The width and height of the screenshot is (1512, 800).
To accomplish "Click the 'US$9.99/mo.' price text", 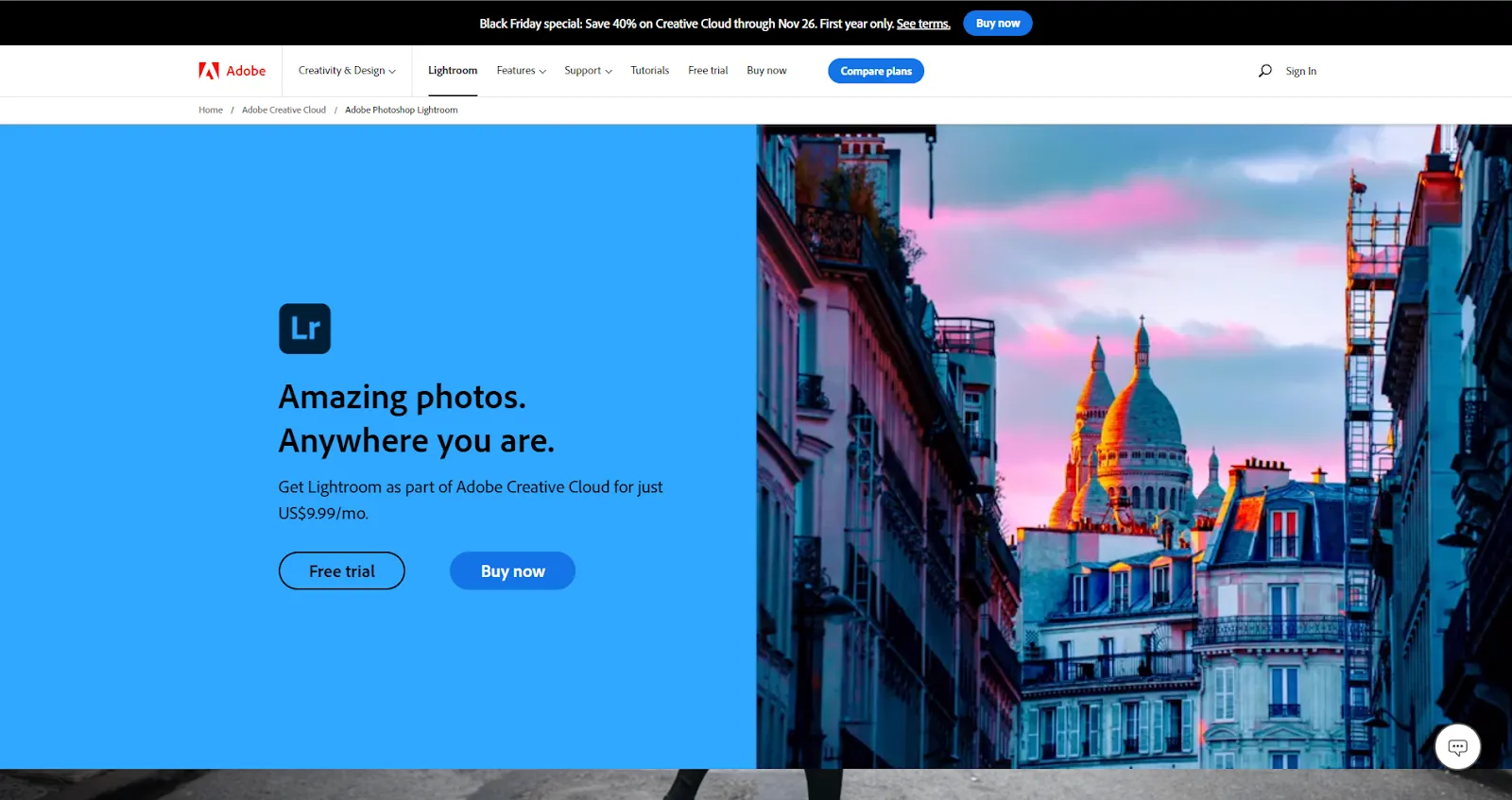I will tap(323, 513).
